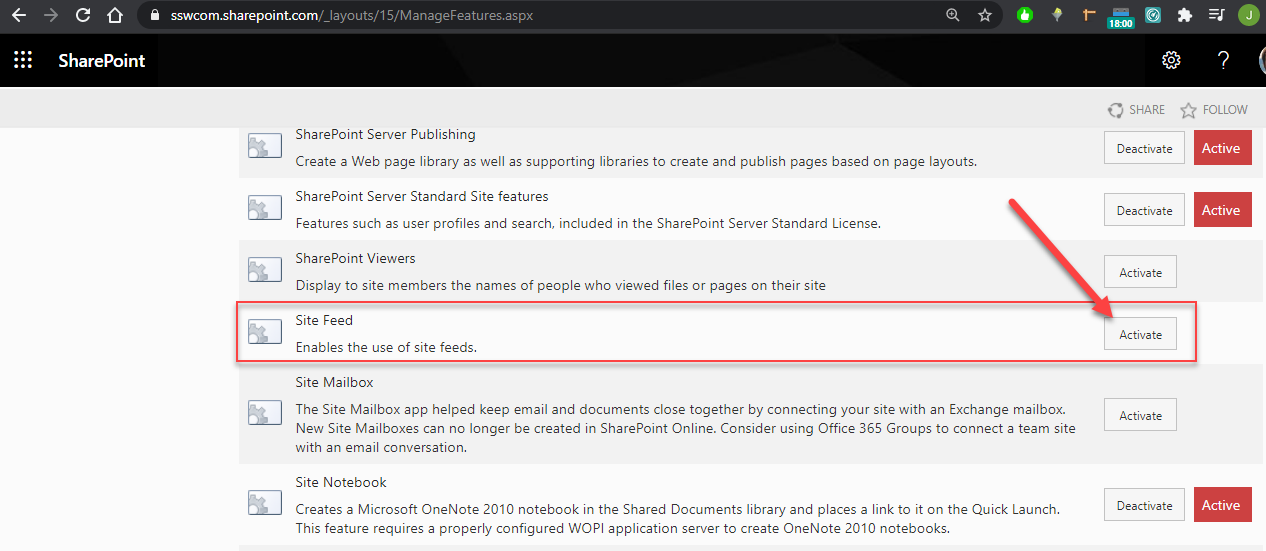Activate the Site Mailbox feature
1266x551 pixels.
(1140, 415)
